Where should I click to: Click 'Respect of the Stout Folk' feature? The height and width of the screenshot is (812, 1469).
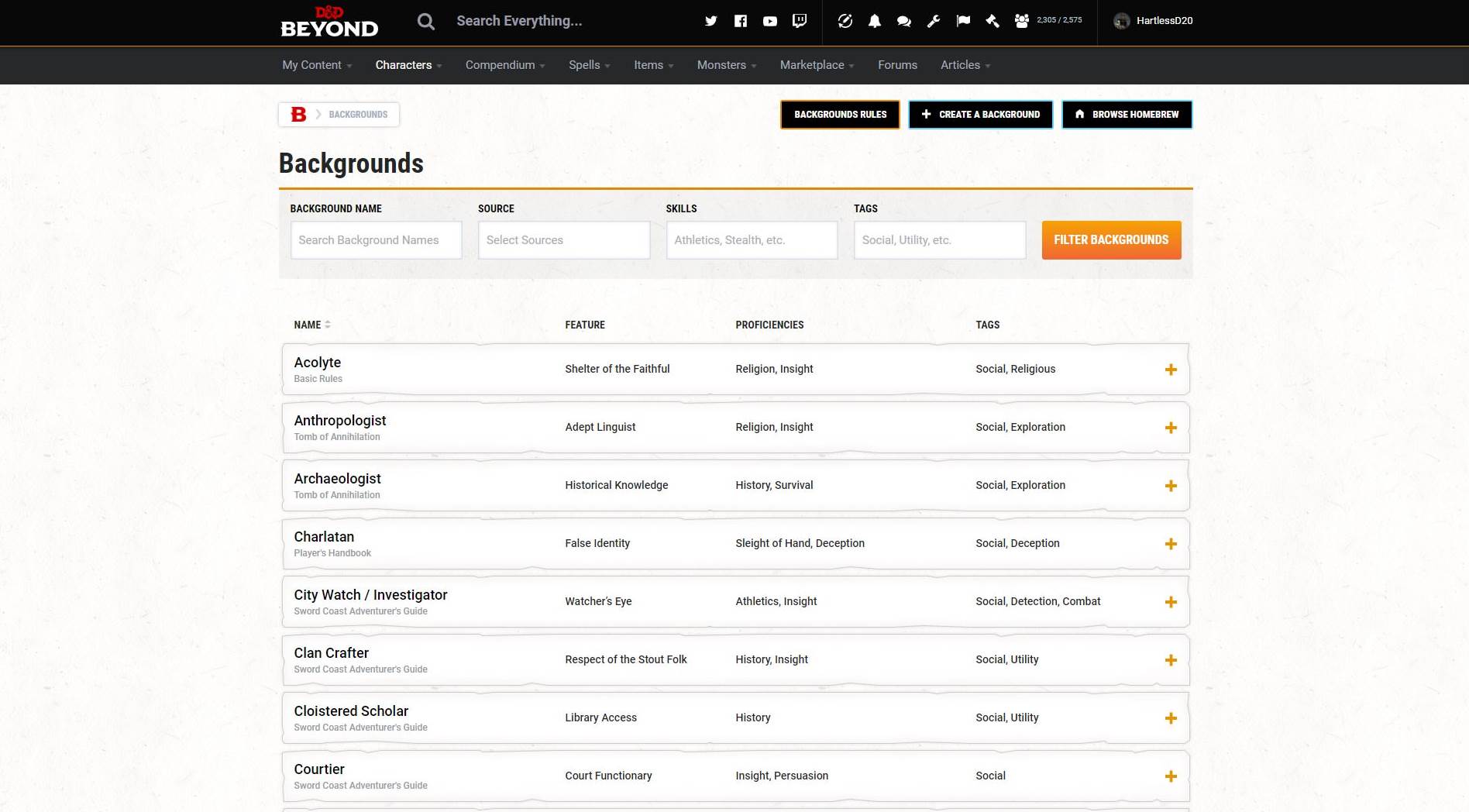click(625, 659)
